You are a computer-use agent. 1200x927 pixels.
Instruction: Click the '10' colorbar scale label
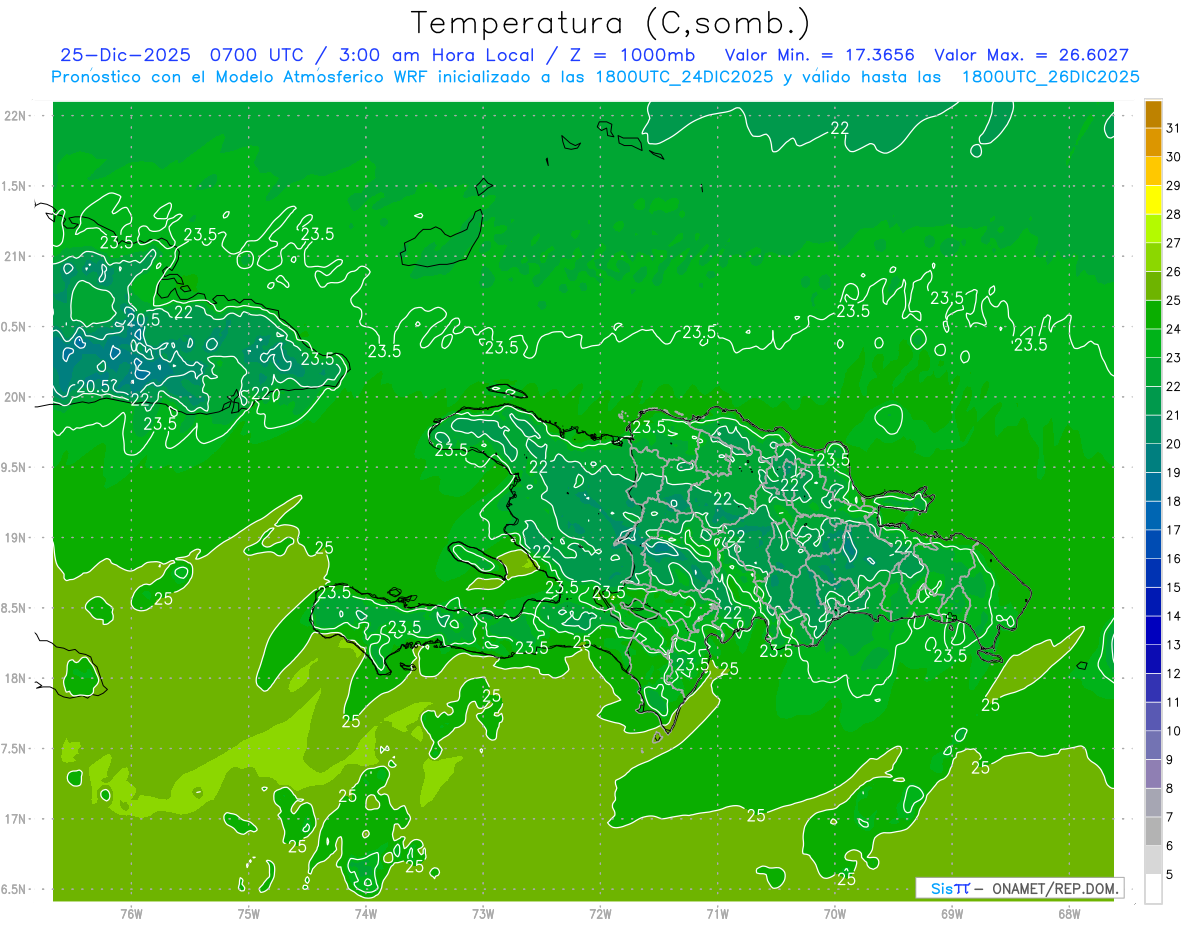click(x=1173, y=731)
